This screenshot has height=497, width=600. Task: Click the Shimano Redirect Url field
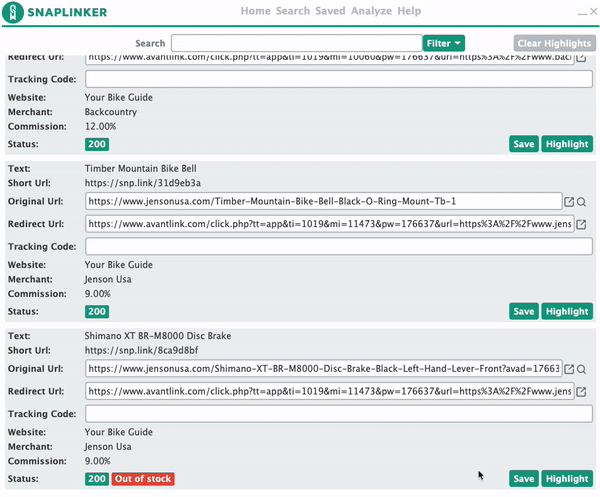329,391
